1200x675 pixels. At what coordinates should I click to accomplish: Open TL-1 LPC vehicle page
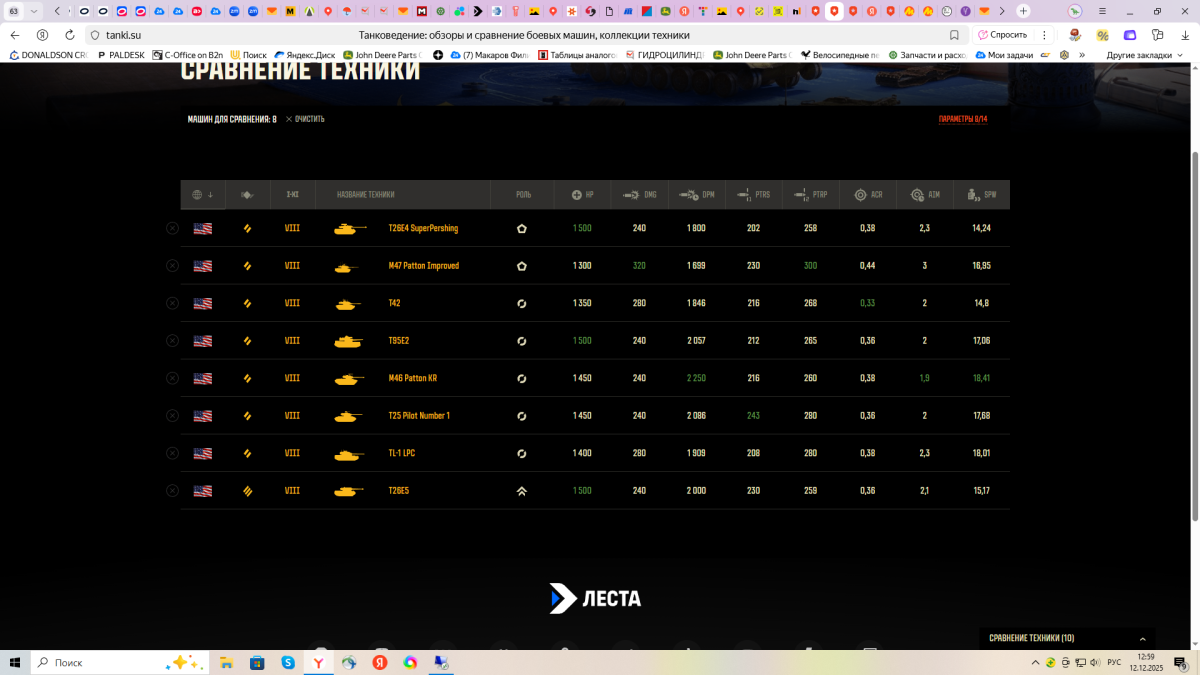(401, 453)
